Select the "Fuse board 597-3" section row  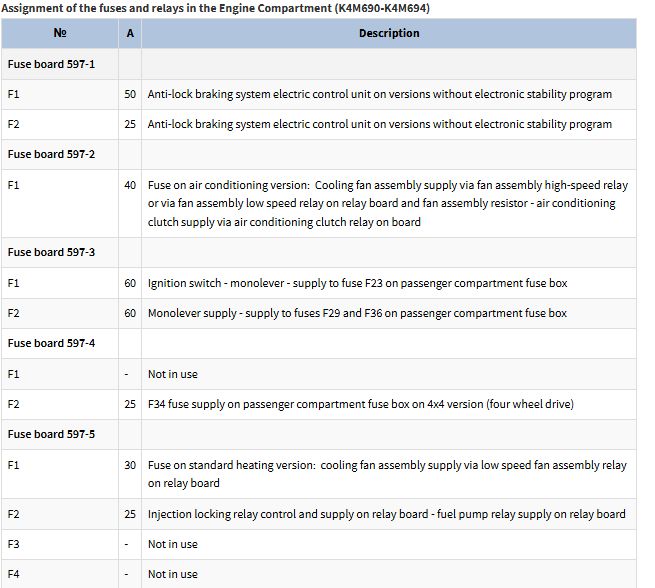point(51,252)
